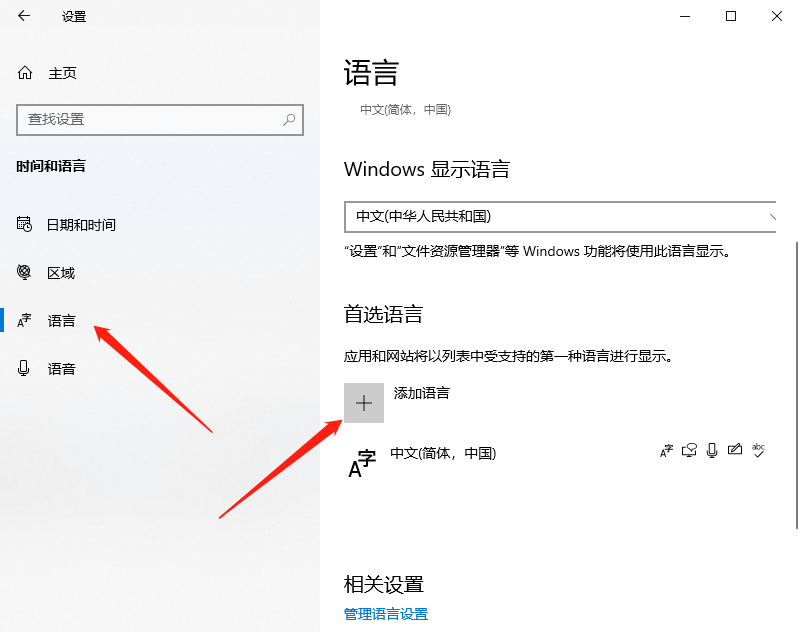Click the large A字 language entry icon
This screenshot has height=632, width=800.
point(362,463)
